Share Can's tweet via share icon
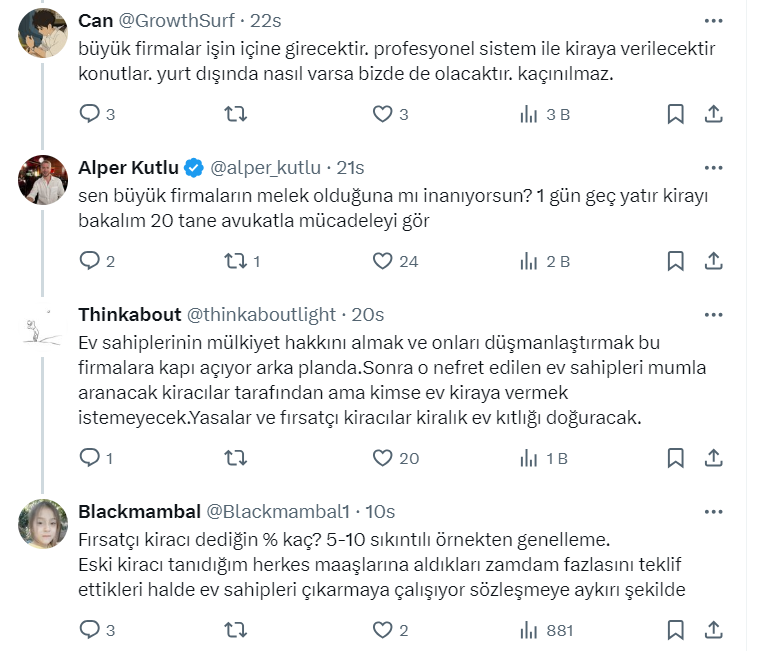 (x=713, y=114)
